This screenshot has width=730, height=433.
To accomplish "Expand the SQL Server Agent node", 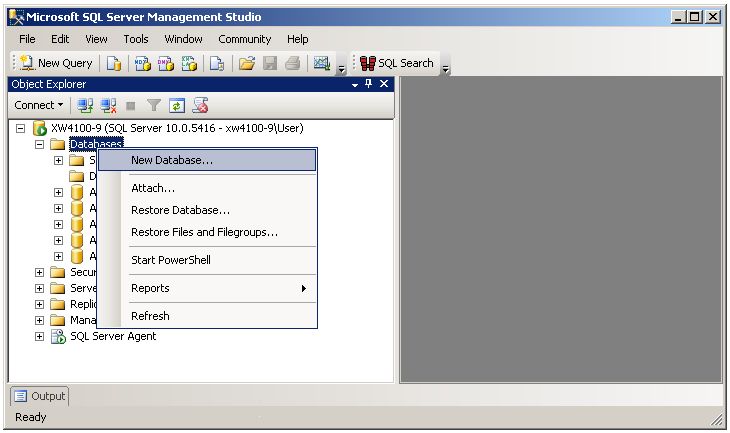I will [40, 336].
